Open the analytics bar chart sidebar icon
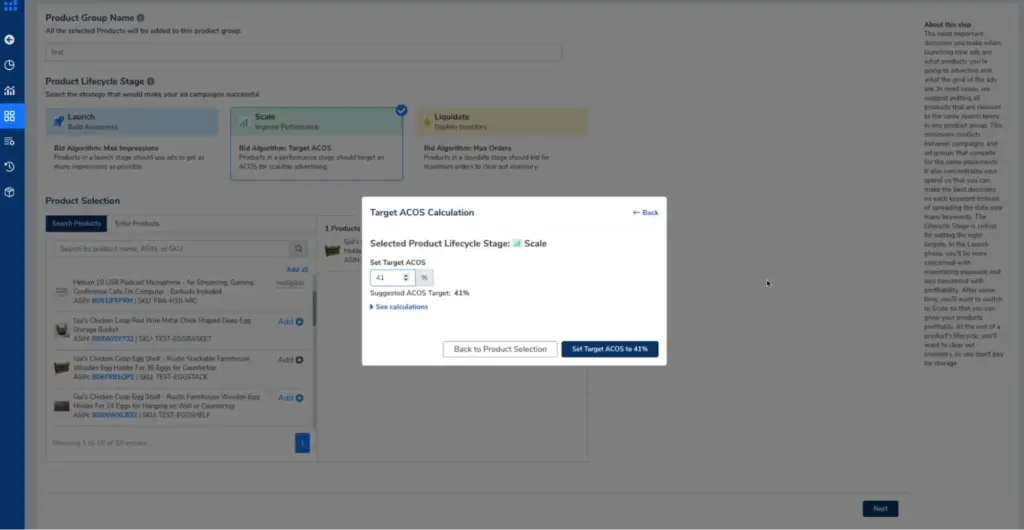Screen dimensions: 1024x530 pyautogui.click(x=9, y=90)
